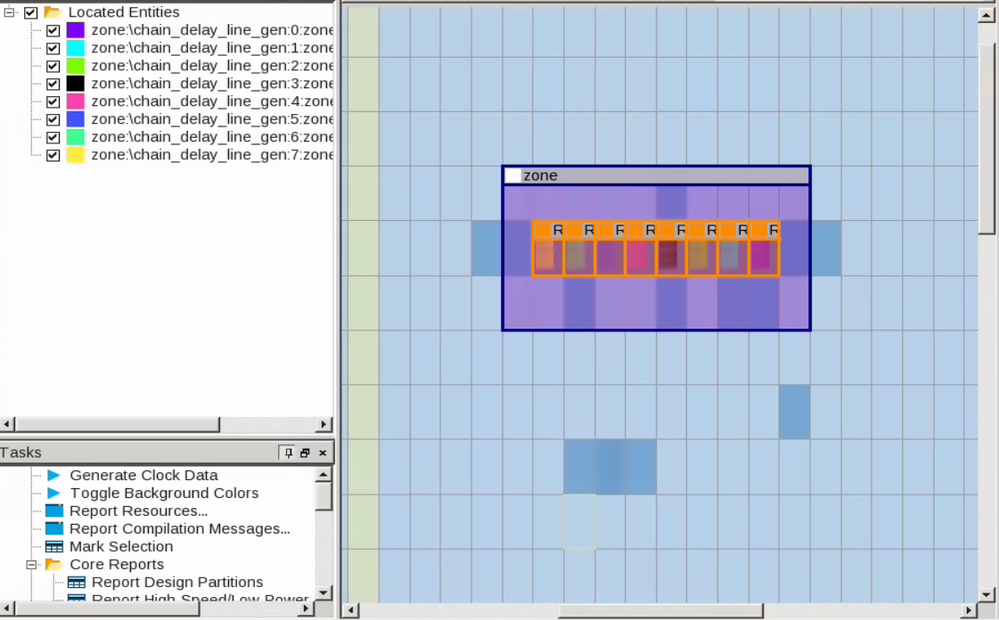Screen dimensions: 999x620
Task: Click the entities panel horizontal scrollbar thumb
Action: (117, 424)
